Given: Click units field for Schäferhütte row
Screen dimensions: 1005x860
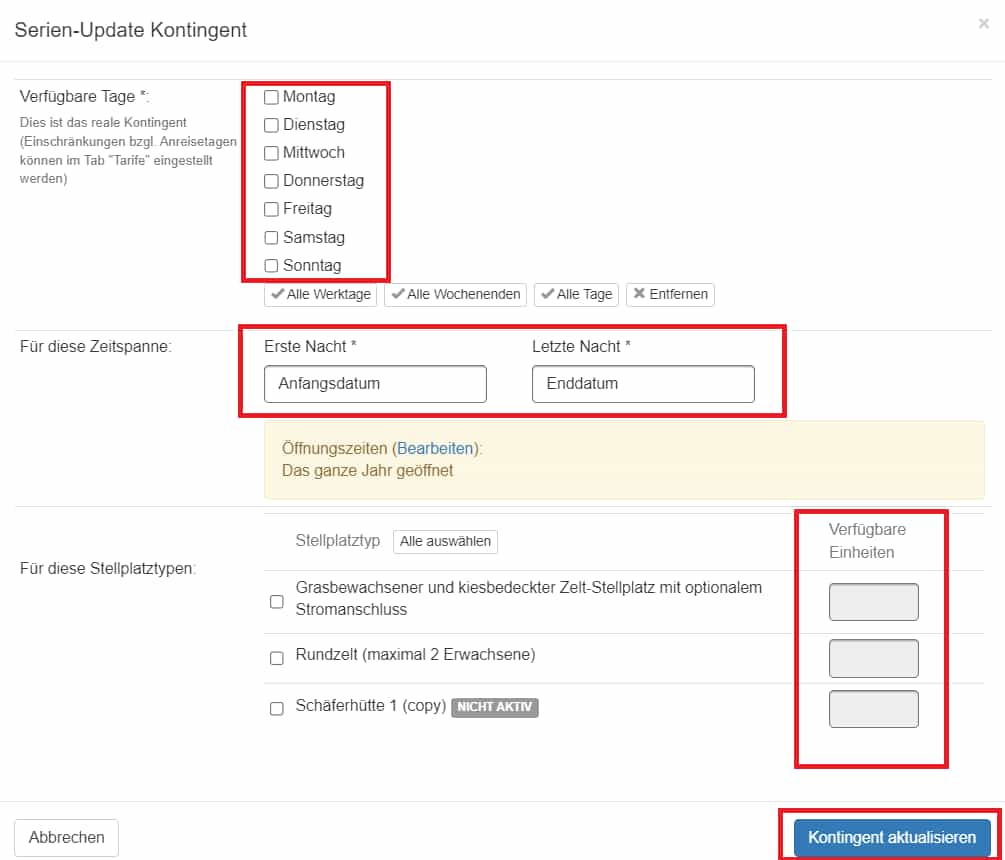Looking at the screenshot, I should pos(874,709).
